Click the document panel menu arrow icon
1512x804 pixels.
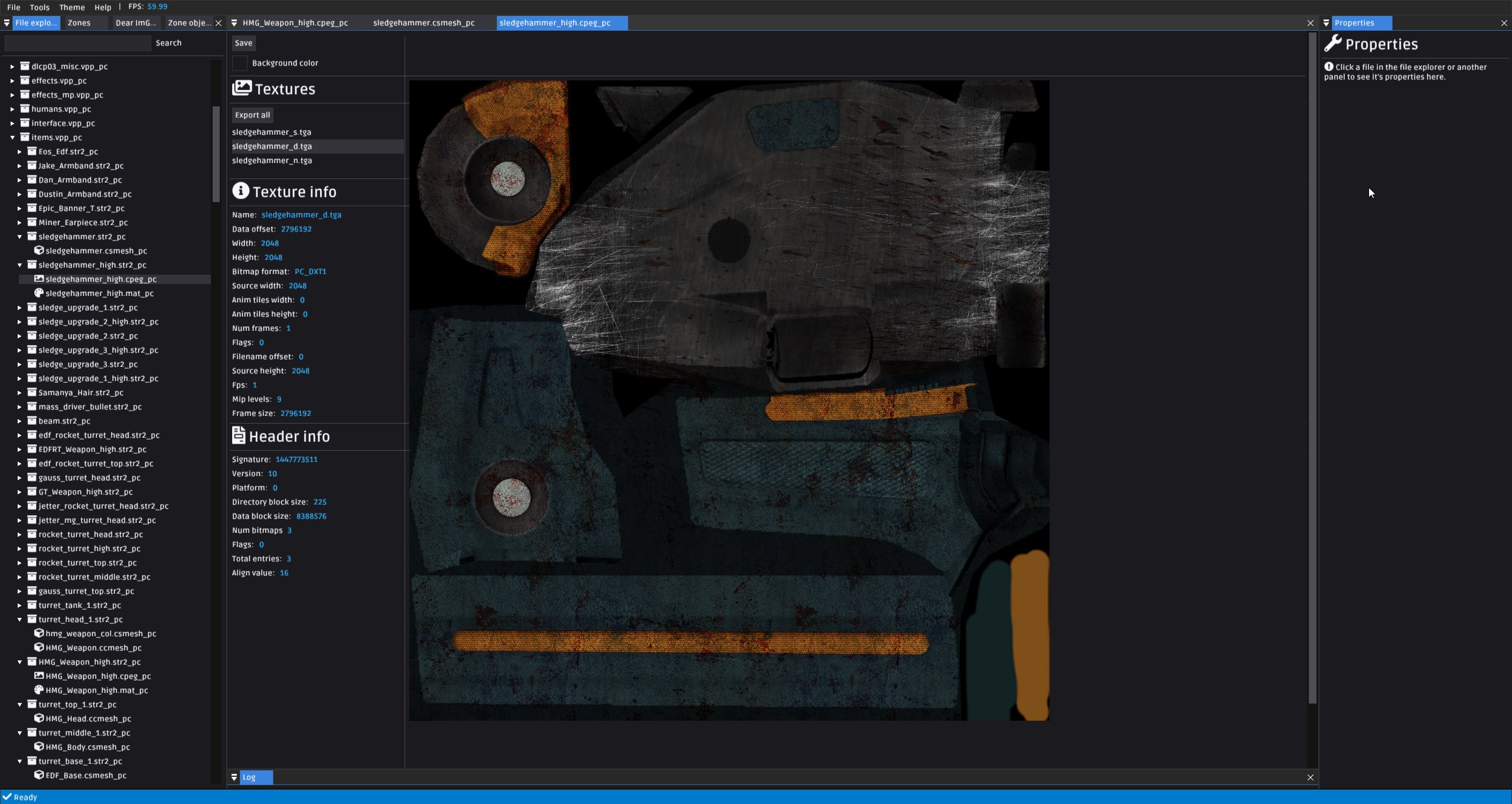click(x=234, y=23)
